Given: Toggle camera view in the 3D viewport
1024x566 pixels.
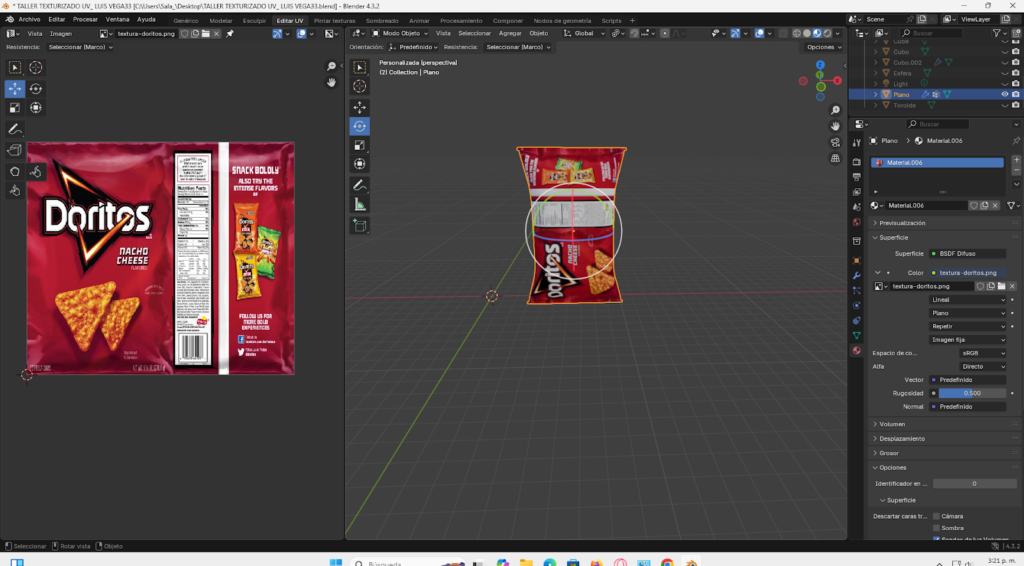Looking at the screenshot, I should [835, 142].
